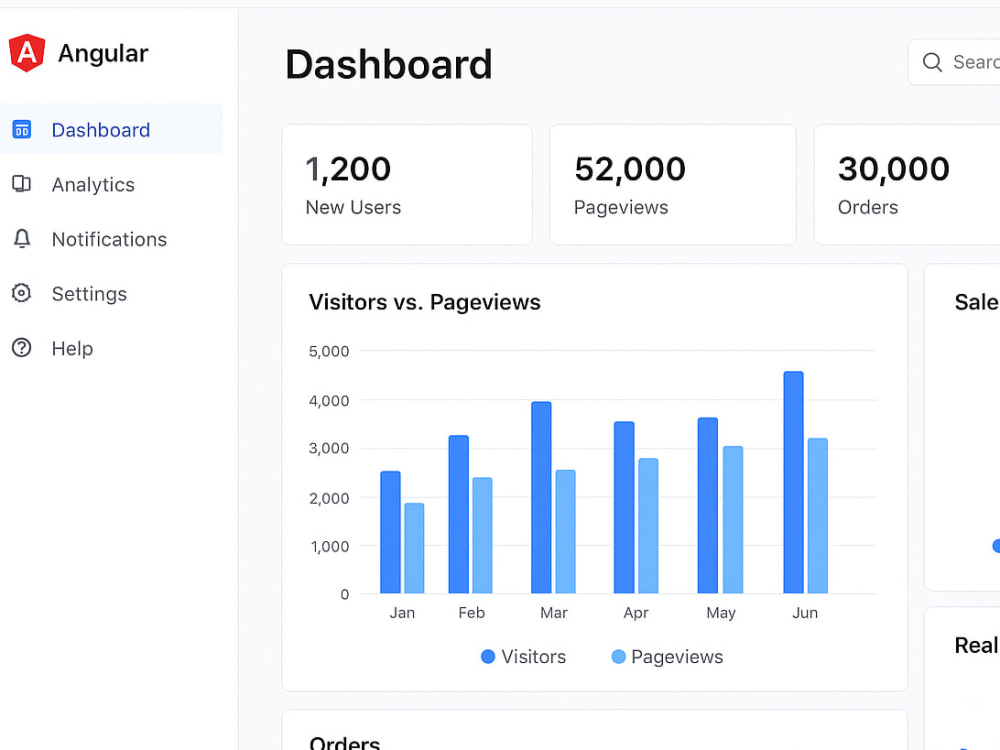Click the Mar Visitors bar
Image resolution: width=1000 pixels, height=750 pixels.
541,497
